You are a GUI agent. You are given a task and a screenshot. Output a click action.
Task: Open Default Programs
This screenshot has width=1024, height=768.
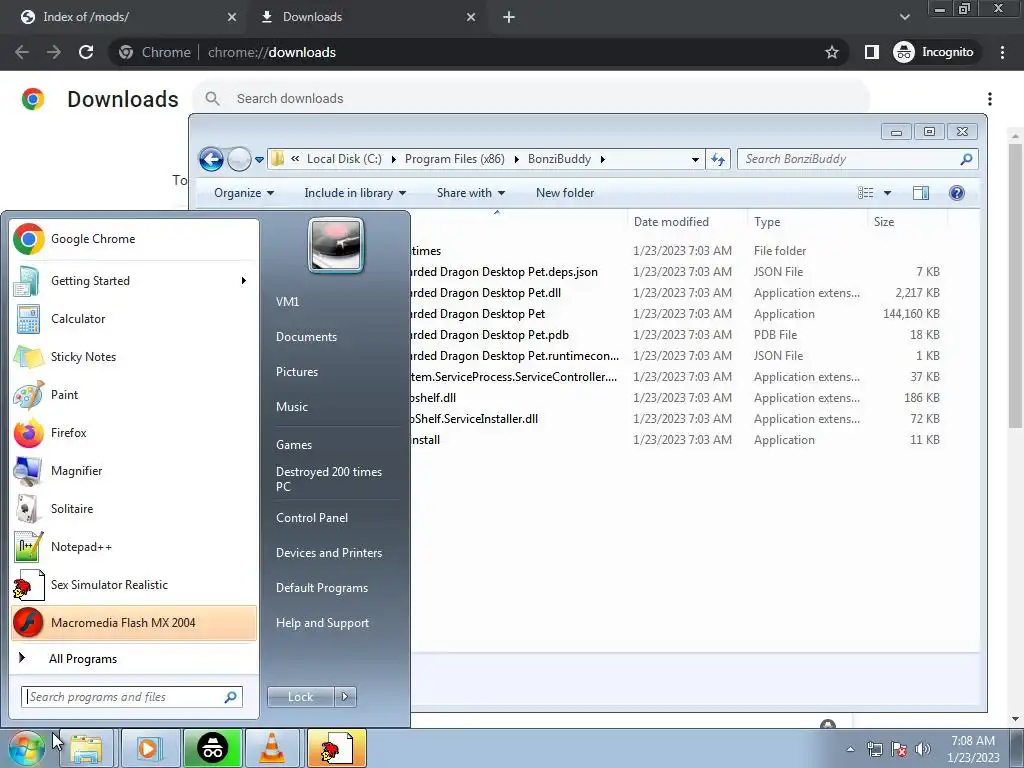(x=321, y=588)
